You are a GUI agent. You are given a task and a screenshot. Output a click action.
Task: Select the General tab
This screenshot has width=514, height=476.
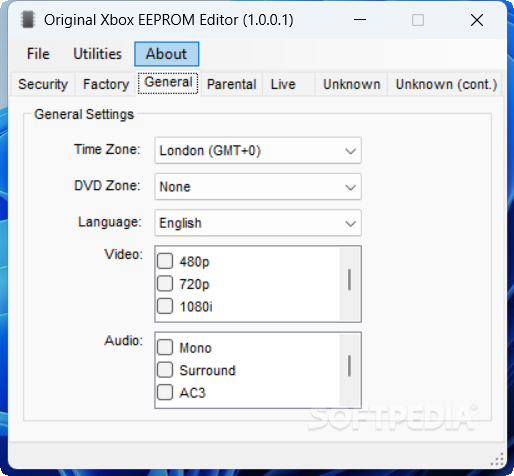tap(168, 82)
